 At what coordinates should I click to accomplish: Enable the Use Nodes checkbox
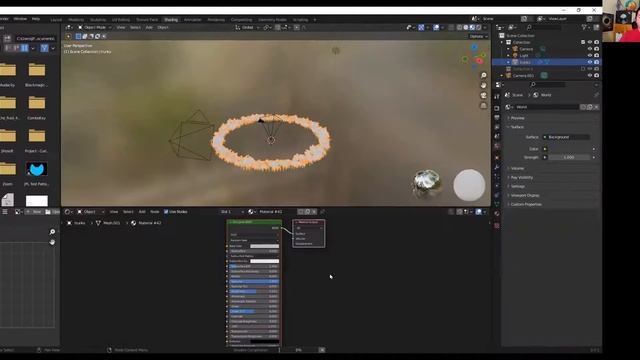click(166, 212)
